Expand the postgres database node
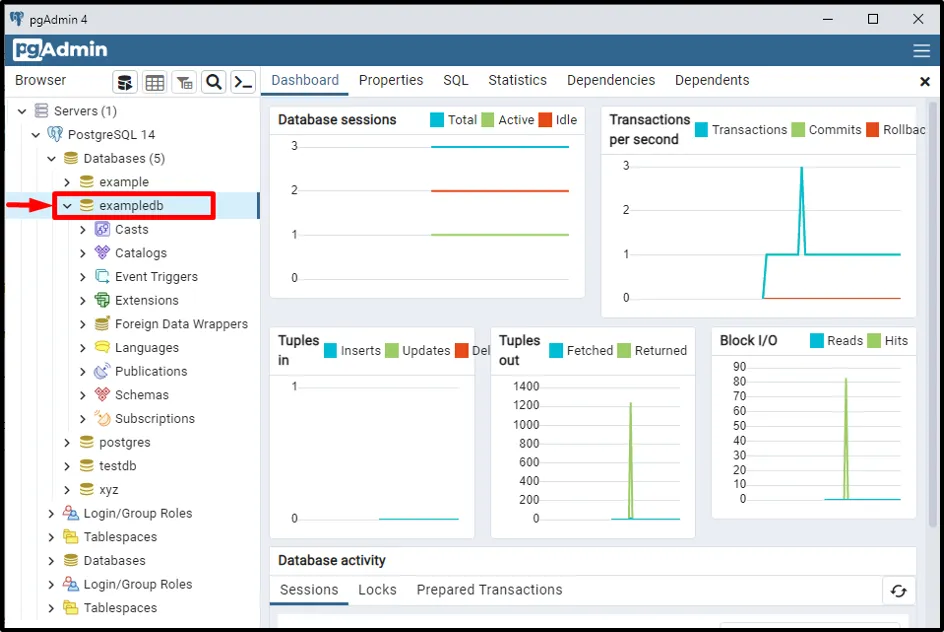This screenshot has width=944, height=632. coord(67,443)
